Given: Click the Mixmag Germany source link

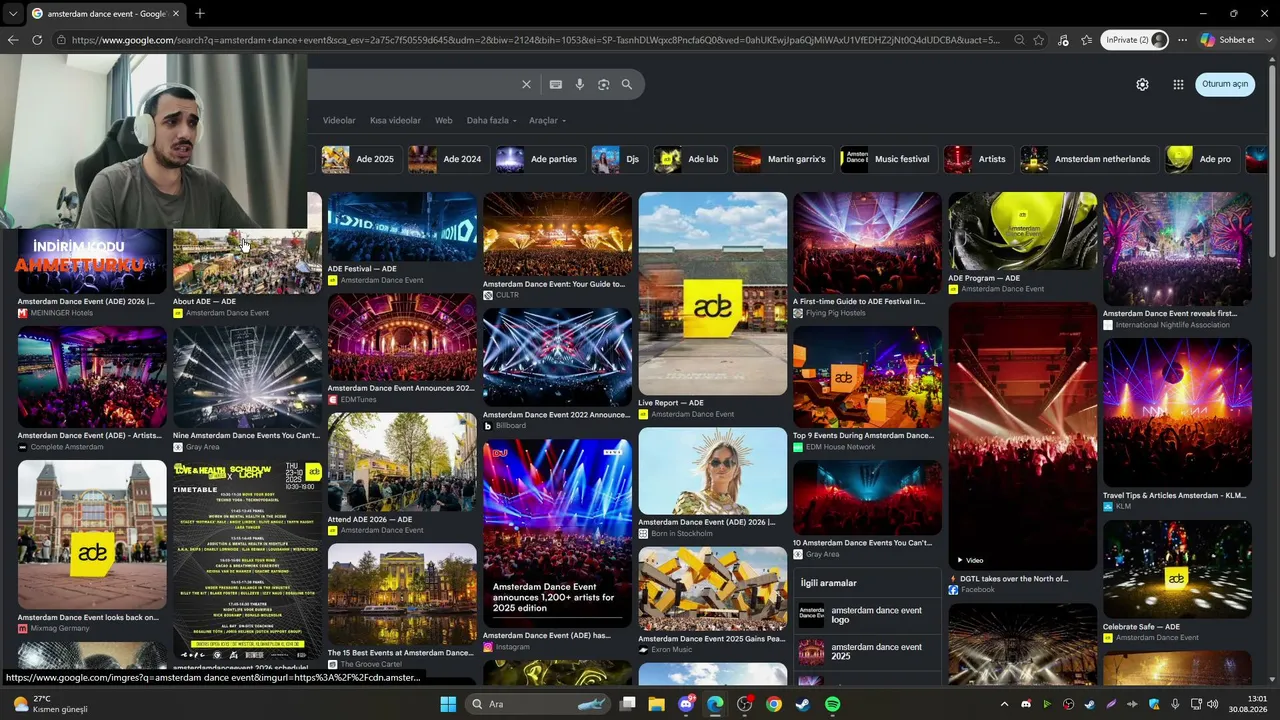Looking at the screenshot, I should tap(60, 629).
